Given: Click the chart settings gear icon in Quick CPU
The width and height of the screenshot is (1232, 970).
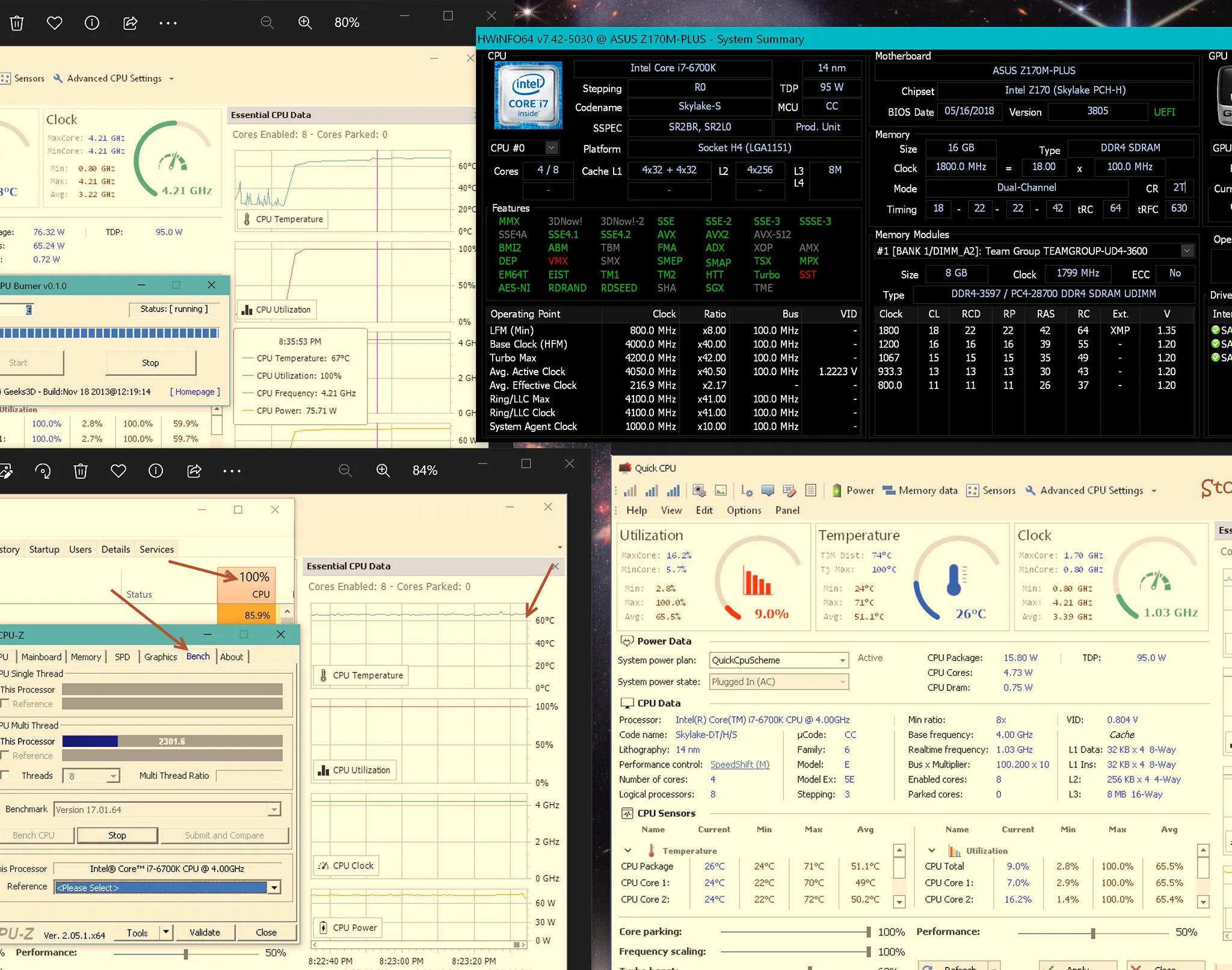Looking at the screenshot, I should pyautogui.click(x=747, y=491).
